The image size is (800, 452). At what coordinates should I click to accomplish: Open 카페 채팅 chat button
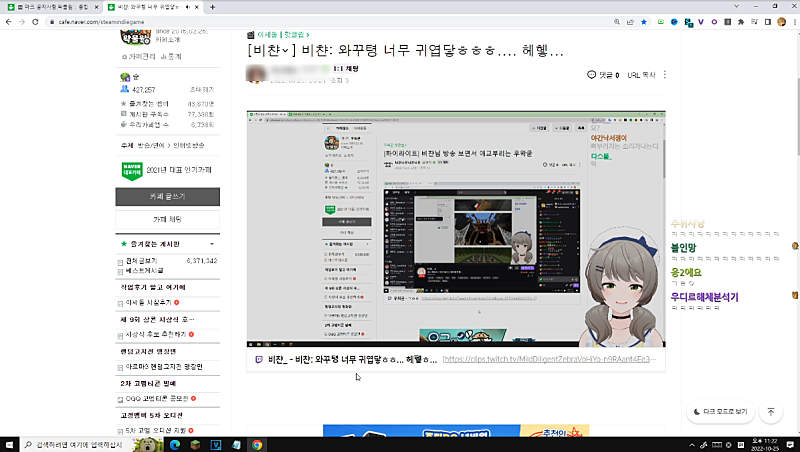pyautogui.click(x=167, y=219)
